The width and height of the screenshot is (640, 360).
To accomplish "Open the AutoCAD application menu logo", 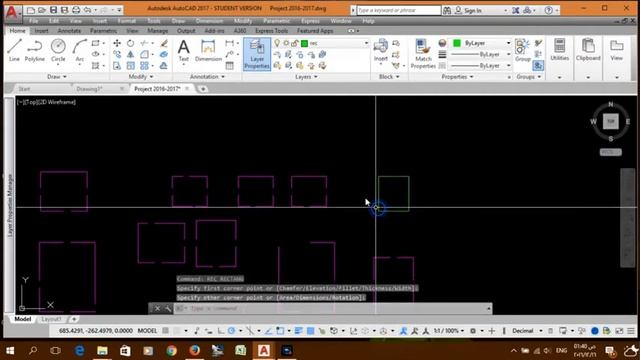I will (12, 12).
